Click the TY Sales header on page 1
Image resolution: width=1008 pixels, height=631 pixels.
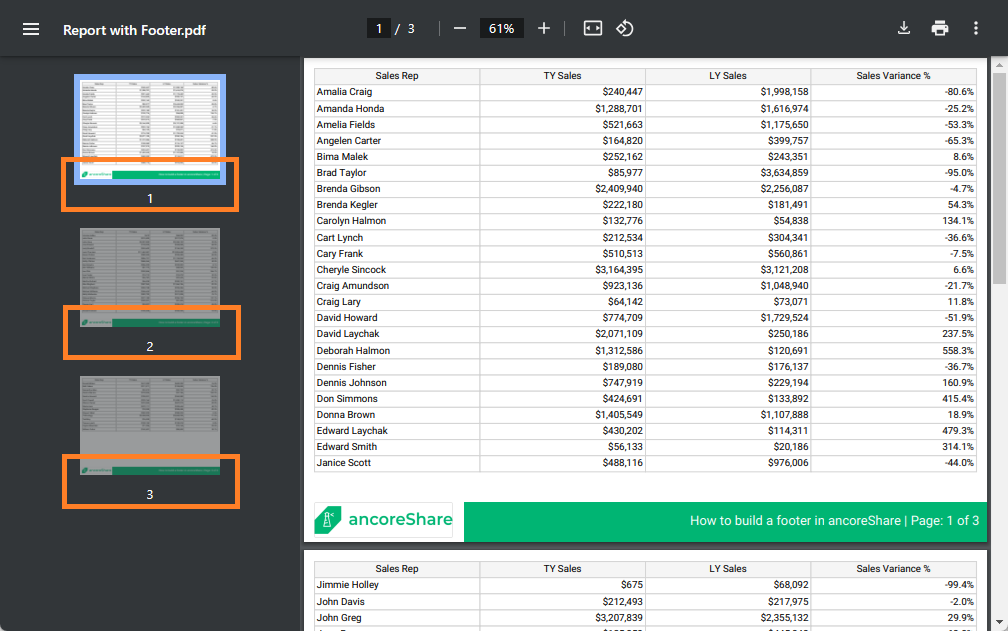tap(562, 76)
